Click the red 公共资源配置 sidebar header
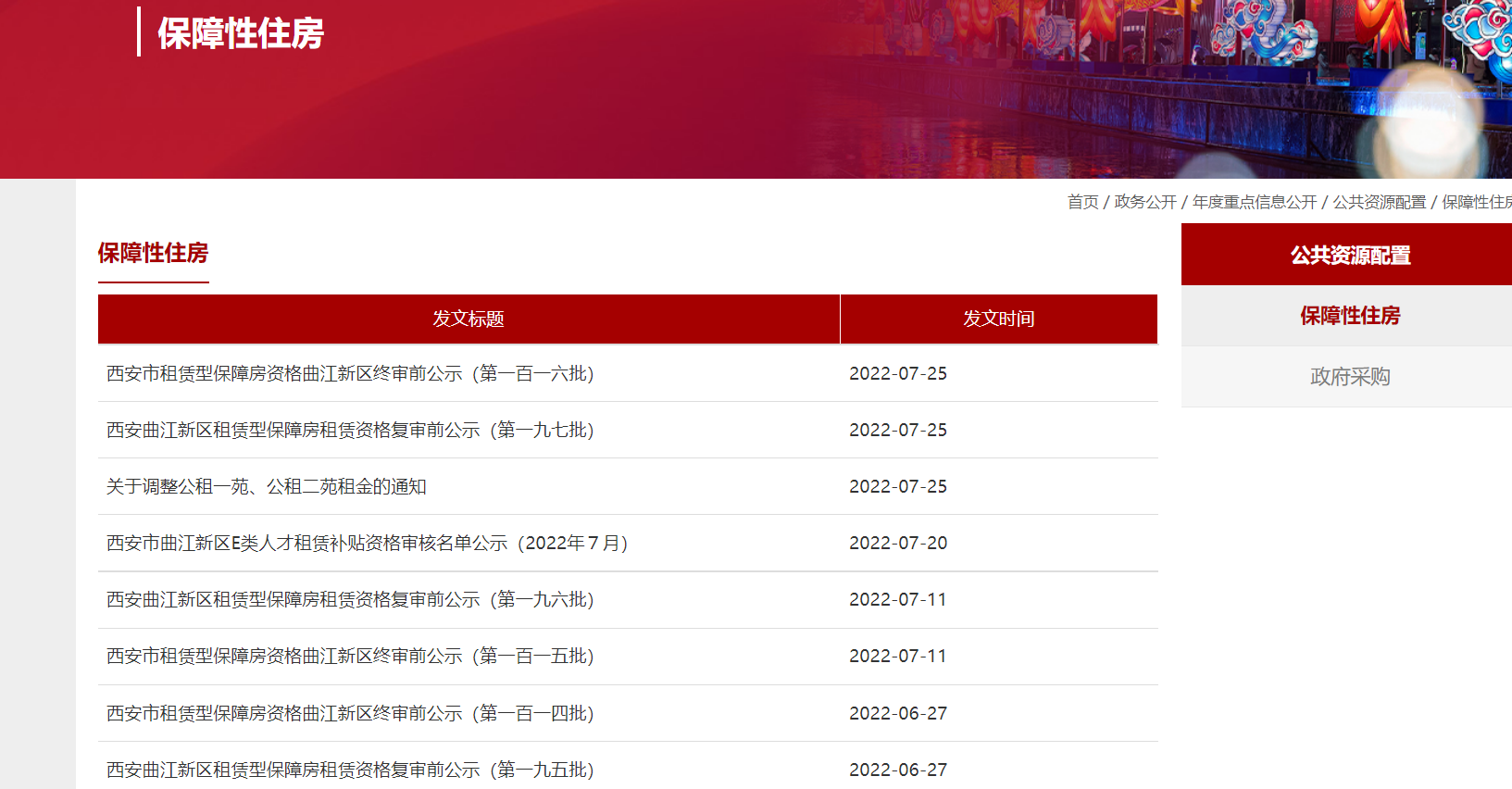The width and height of the screenshot is (1512, 789). pyautogui.click(x=1349, y=256)
